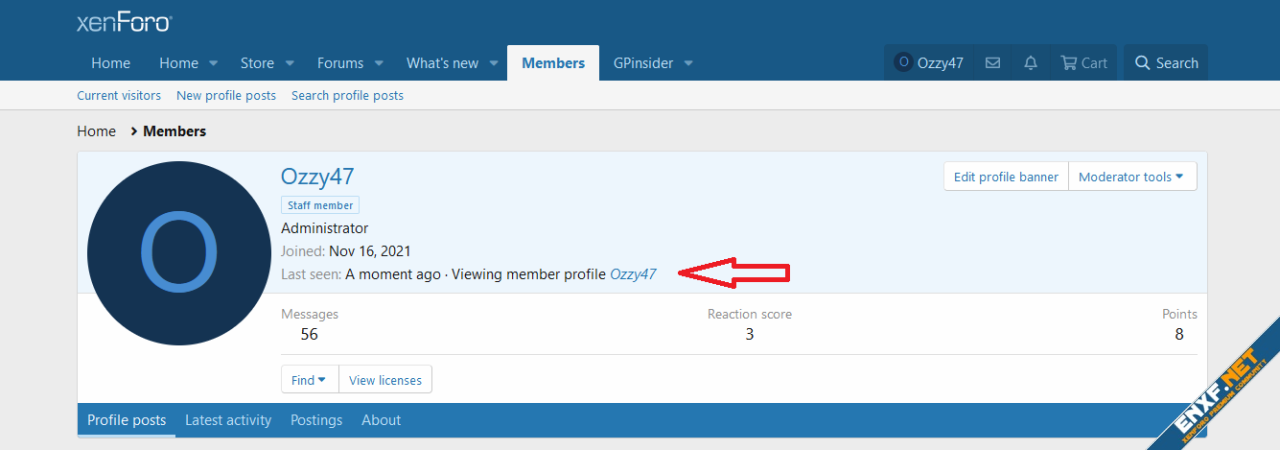Image resolution: width=1280 pixels, height=450 pixels.
Task: Expand the What's new dropdown arrow
Action: click(494, 63)
